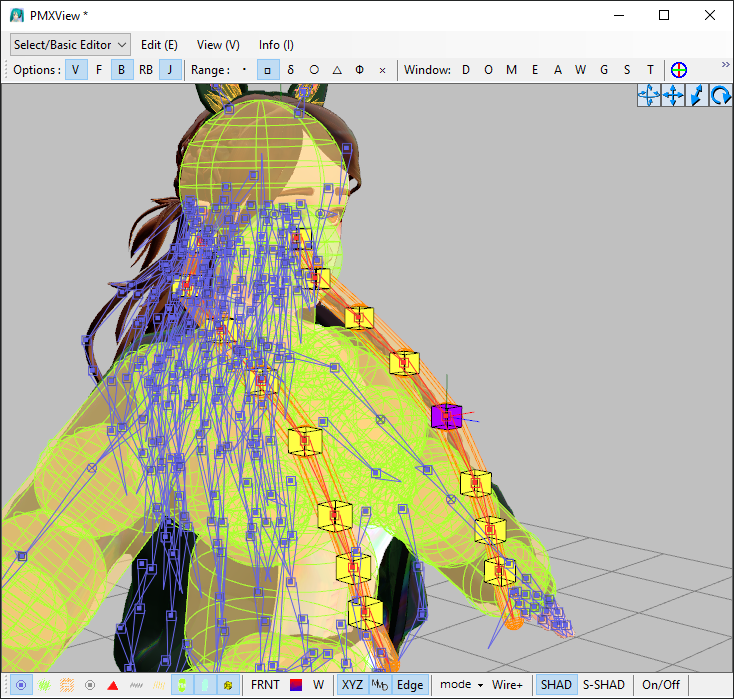This screenshot has width=734, height=699.
Task: Click the rotate view arrow icon
Action: coord(720,96)
